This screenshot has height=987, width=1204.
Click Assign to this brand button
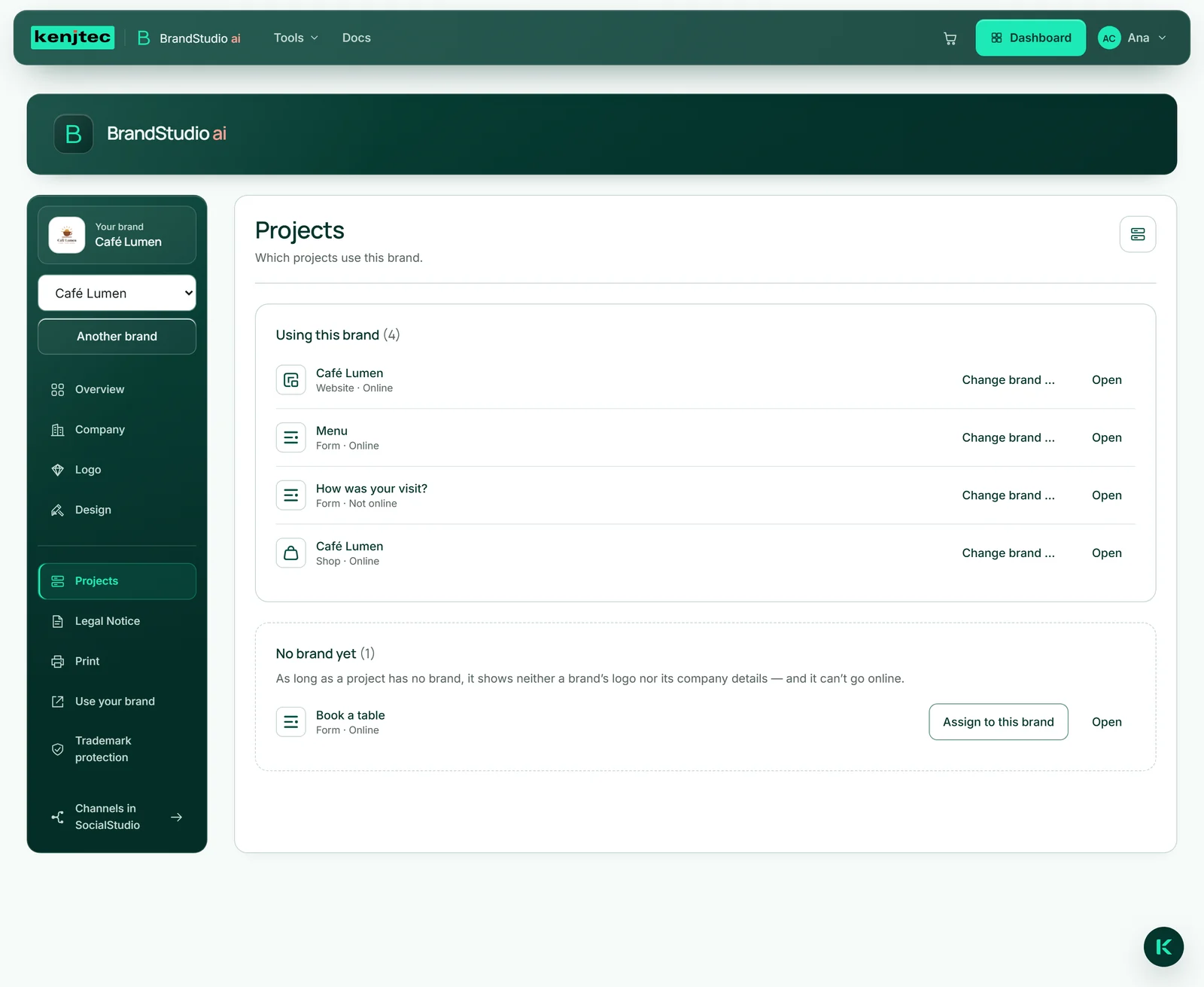pyautogui.click(x=998, y=722)
